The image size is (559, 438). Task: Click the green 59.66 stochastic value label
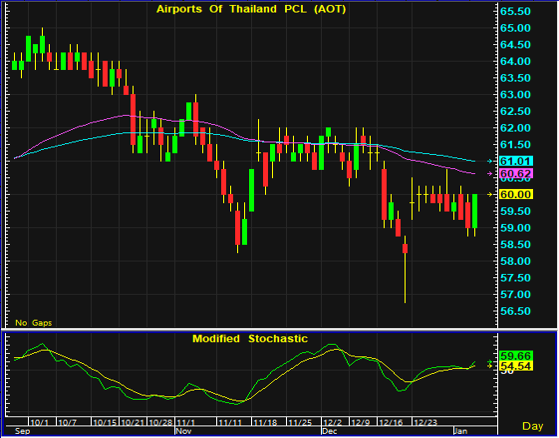click(x=516, y=356)
